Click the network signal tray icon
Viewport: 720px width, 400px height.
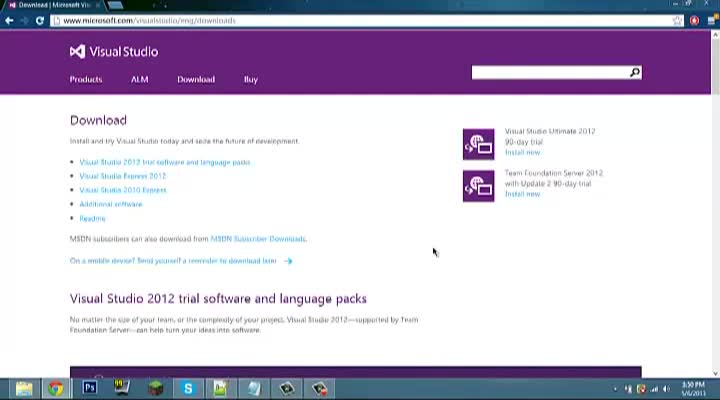(x=654, y=389)
